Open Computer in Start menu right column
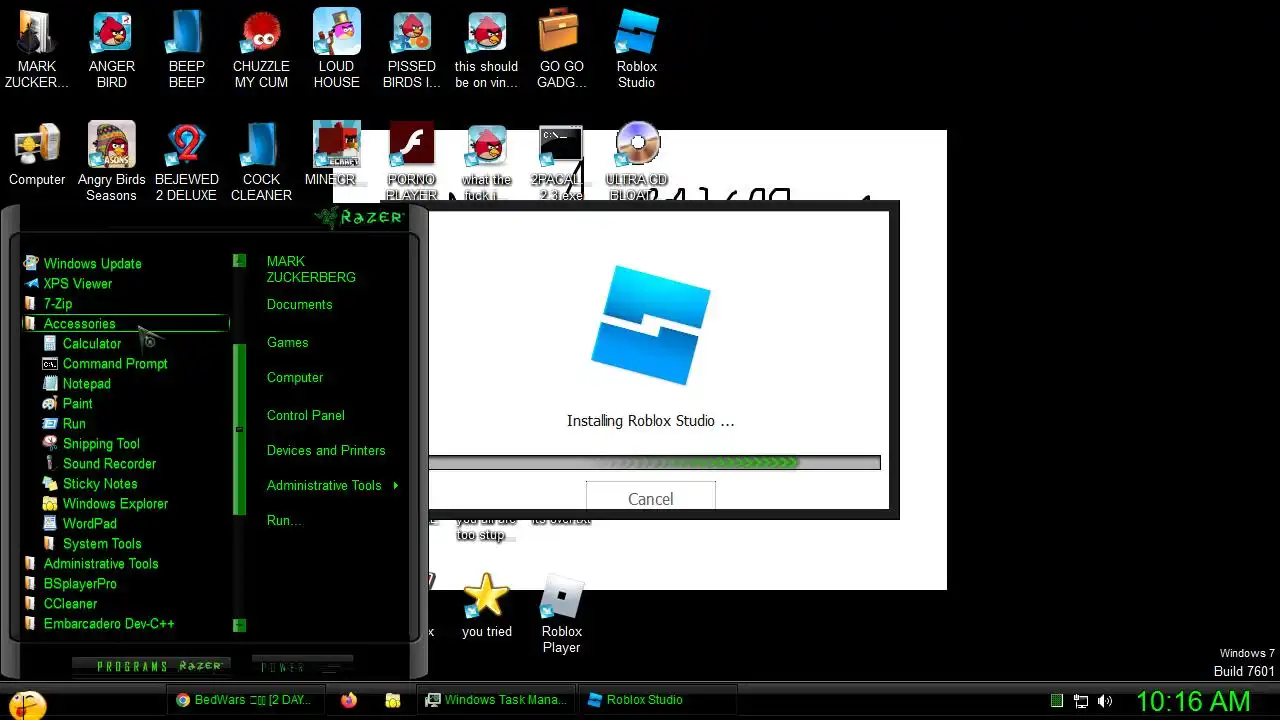Viewport: 1280px width, 720px height. click(x=294, y=377)
